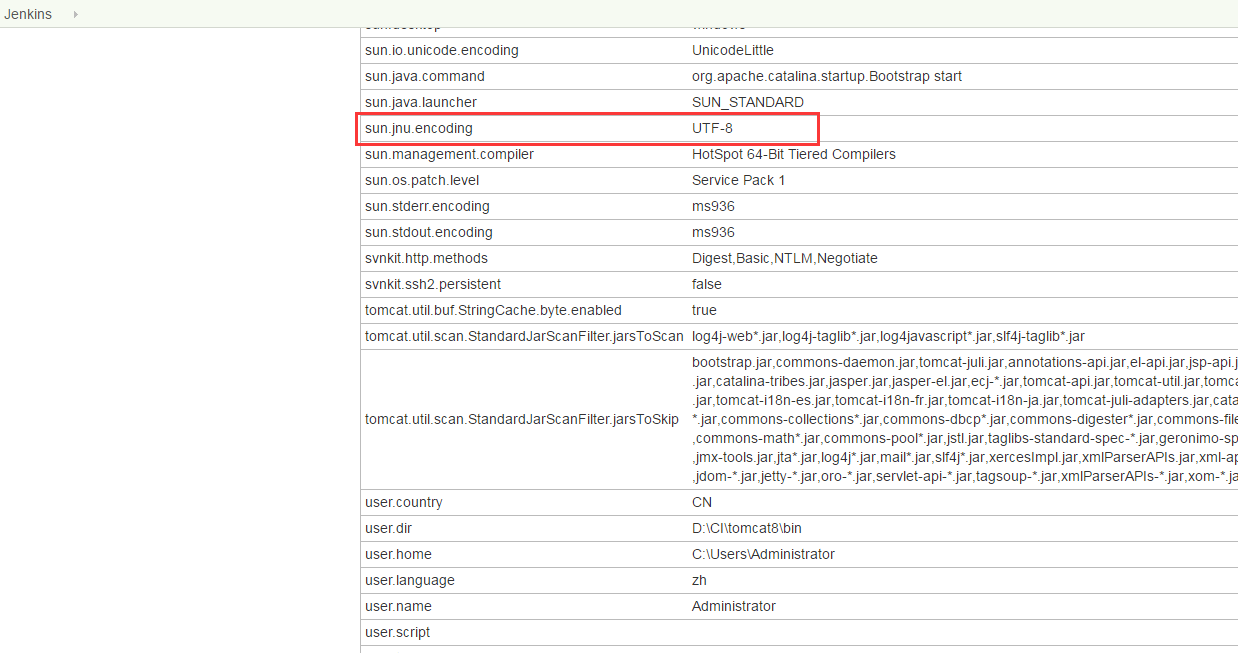Image resolution: width=1238 pixels, height=653 pixels.
Task: Select the tomcat.util.buf.StringCache.byte.enabled property
Action: (x=493, y=310)
